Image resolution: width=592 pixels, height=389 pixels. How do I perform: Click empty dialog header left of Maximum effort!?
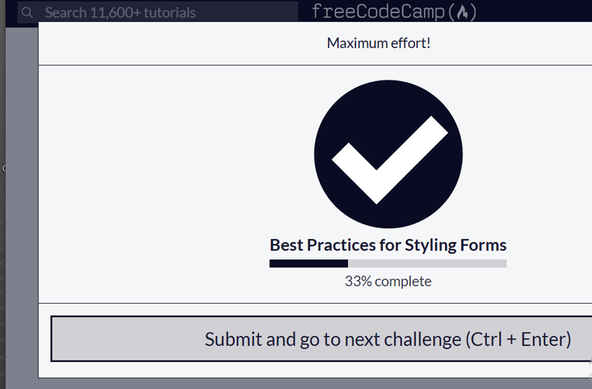click(x=181, y=43)
